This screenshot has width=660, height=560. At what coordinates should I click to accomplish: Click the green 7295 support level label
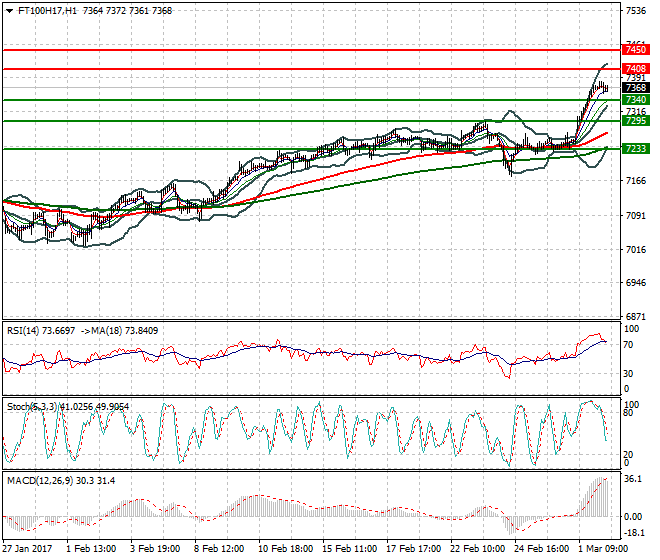coord(636,121)
